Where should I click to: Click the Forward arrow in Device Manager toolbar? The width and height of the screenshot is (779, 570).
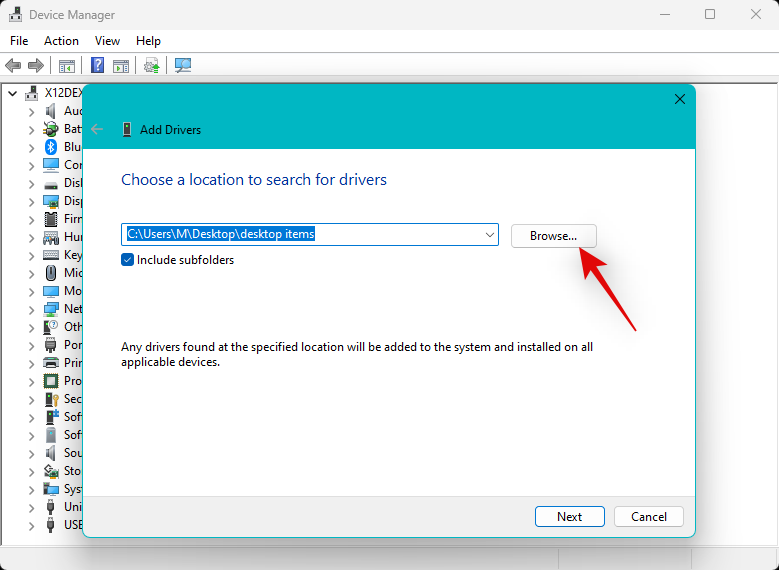tap(35, 65)
